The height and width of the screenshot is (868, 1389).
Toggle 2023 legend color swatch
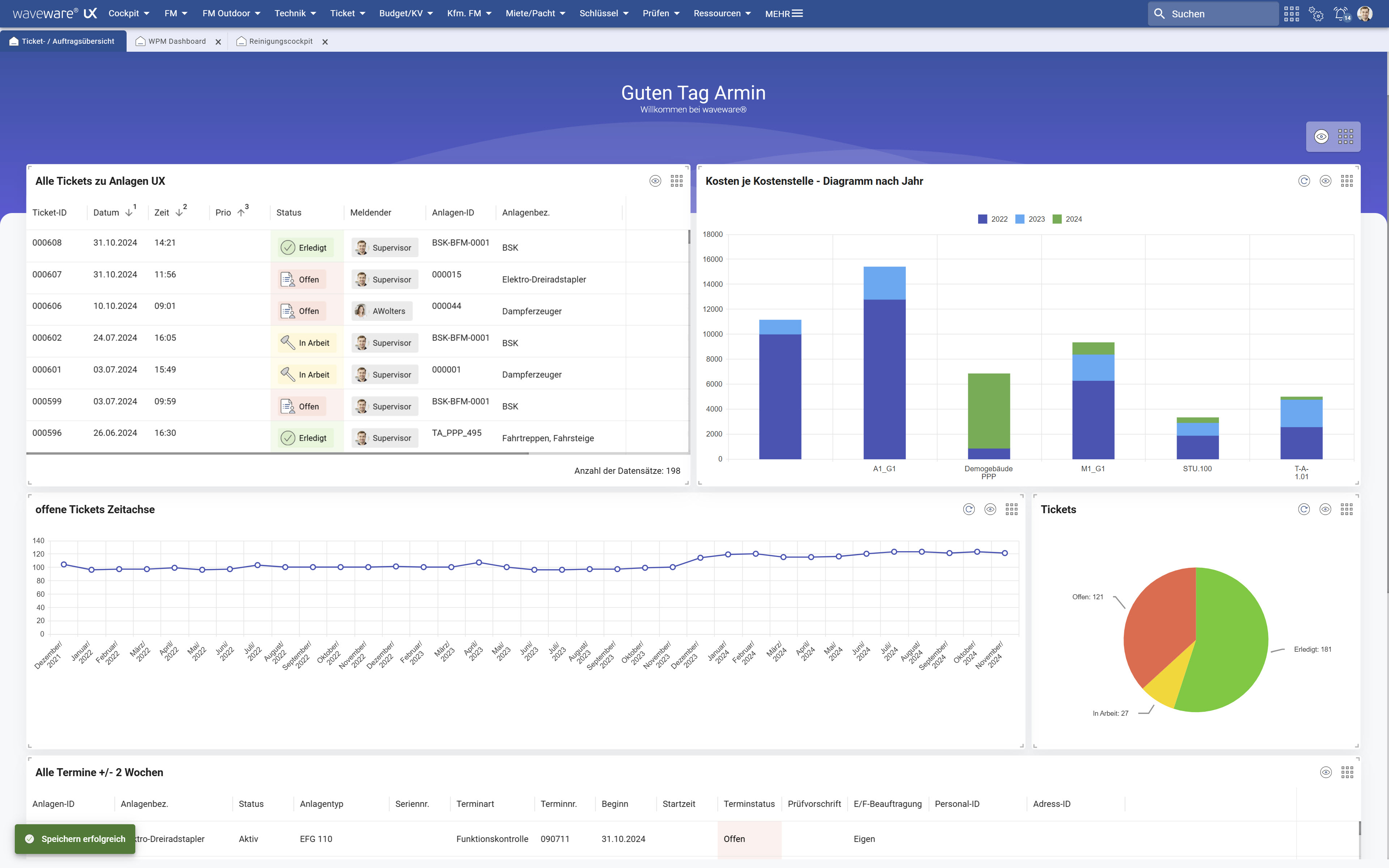[1020, 219]
